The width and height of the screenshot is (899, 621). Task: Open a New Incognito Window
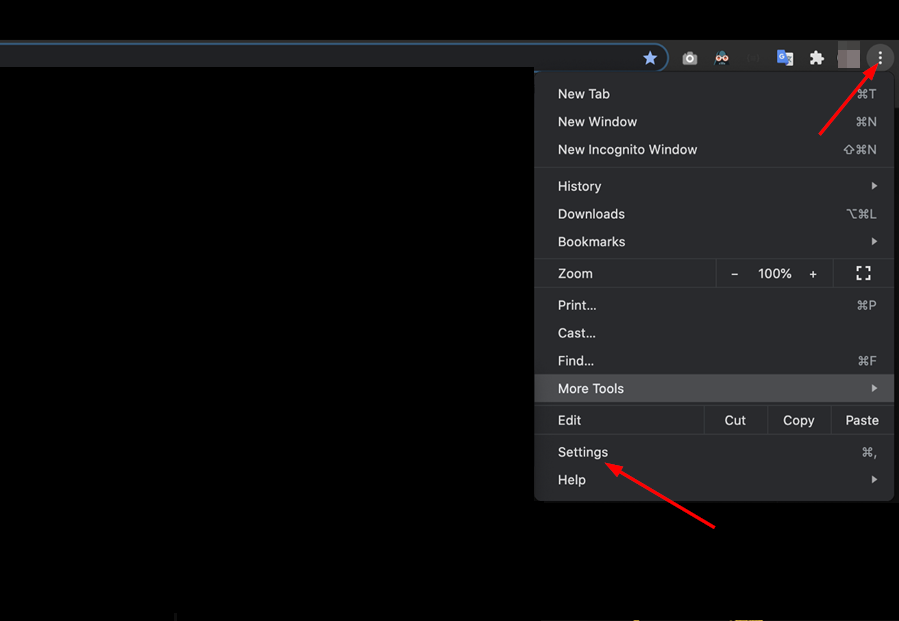point(714,150)
